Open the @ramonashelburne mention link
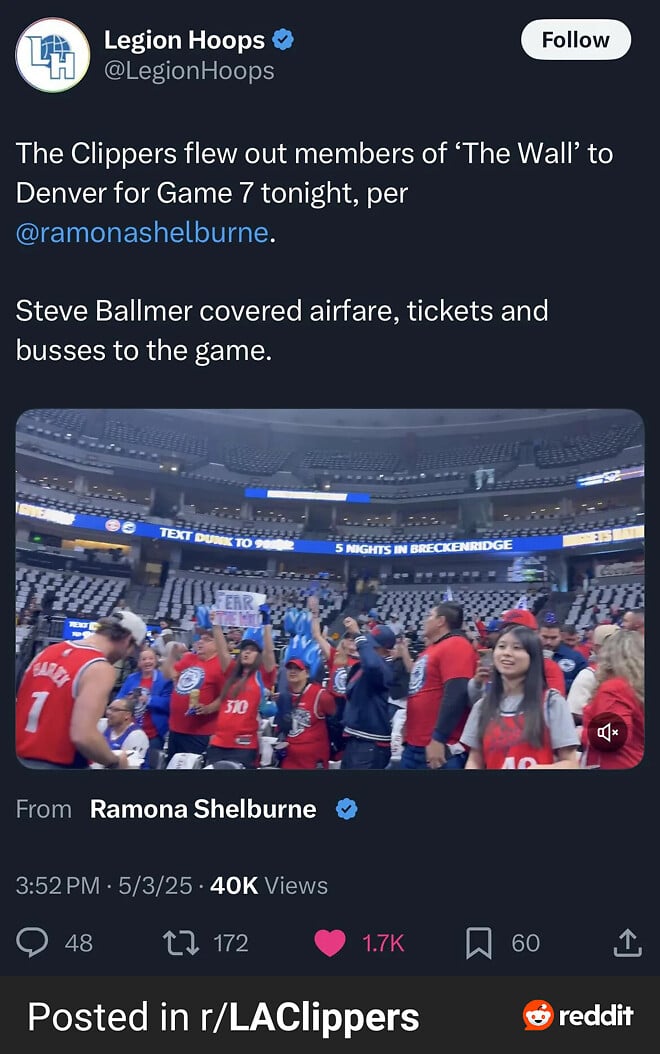The width and height of the screenshot is (660, 1054). click(142, 233)
